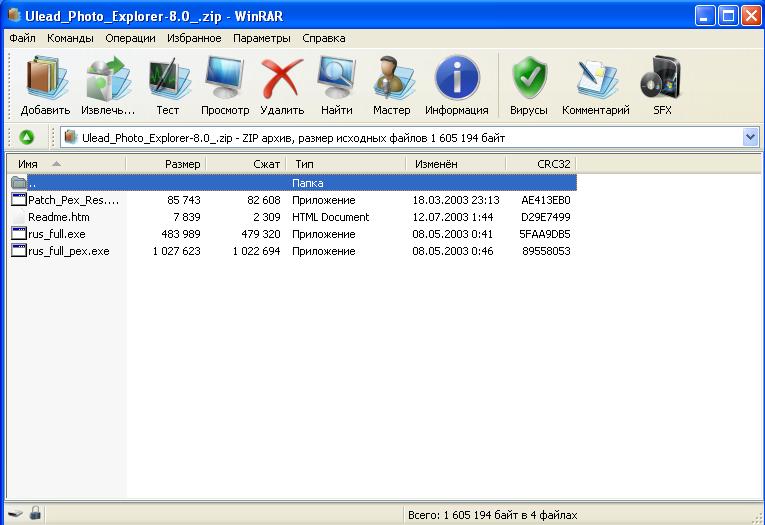Sort by CRC32 column header

[542, 164]
